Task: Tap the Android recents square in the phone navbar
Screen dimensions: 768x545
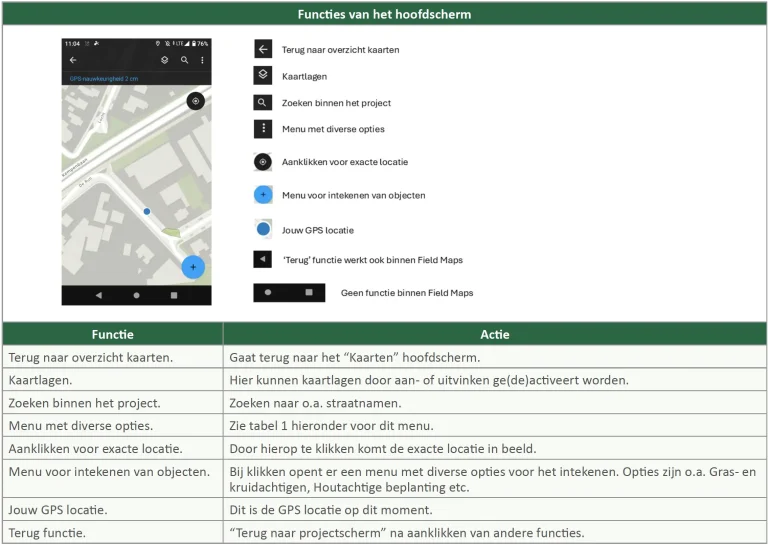Action: [x=174, y=296]
